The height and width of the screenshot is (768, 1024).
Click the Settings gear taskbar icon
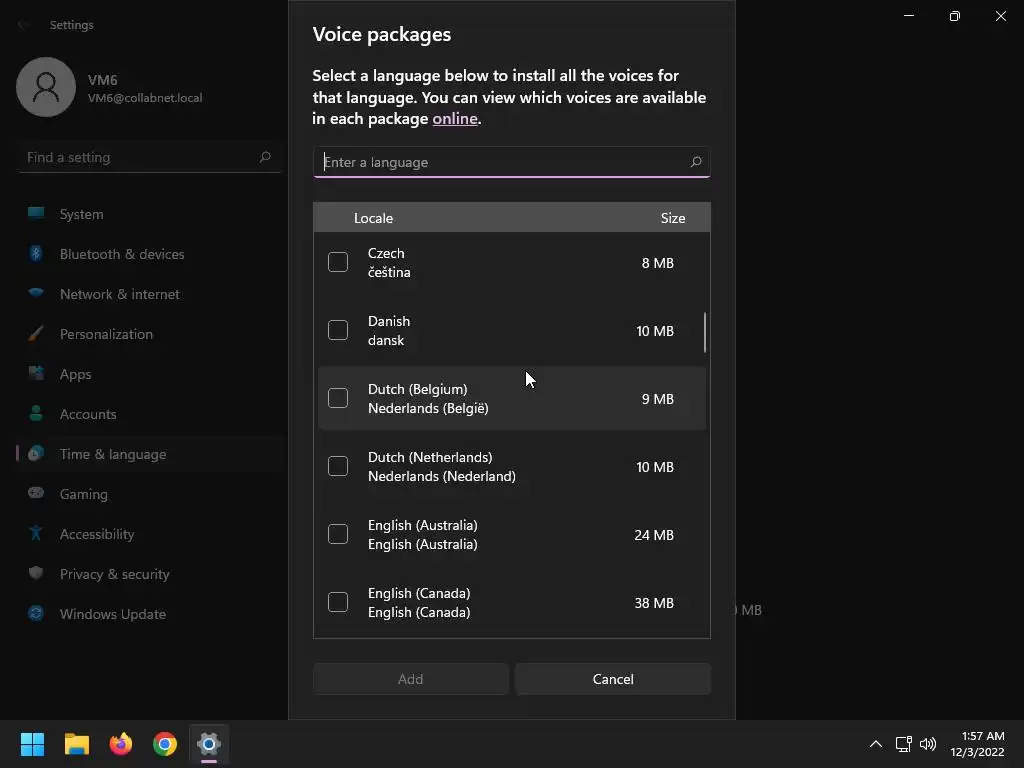click(x=209, y=744)
